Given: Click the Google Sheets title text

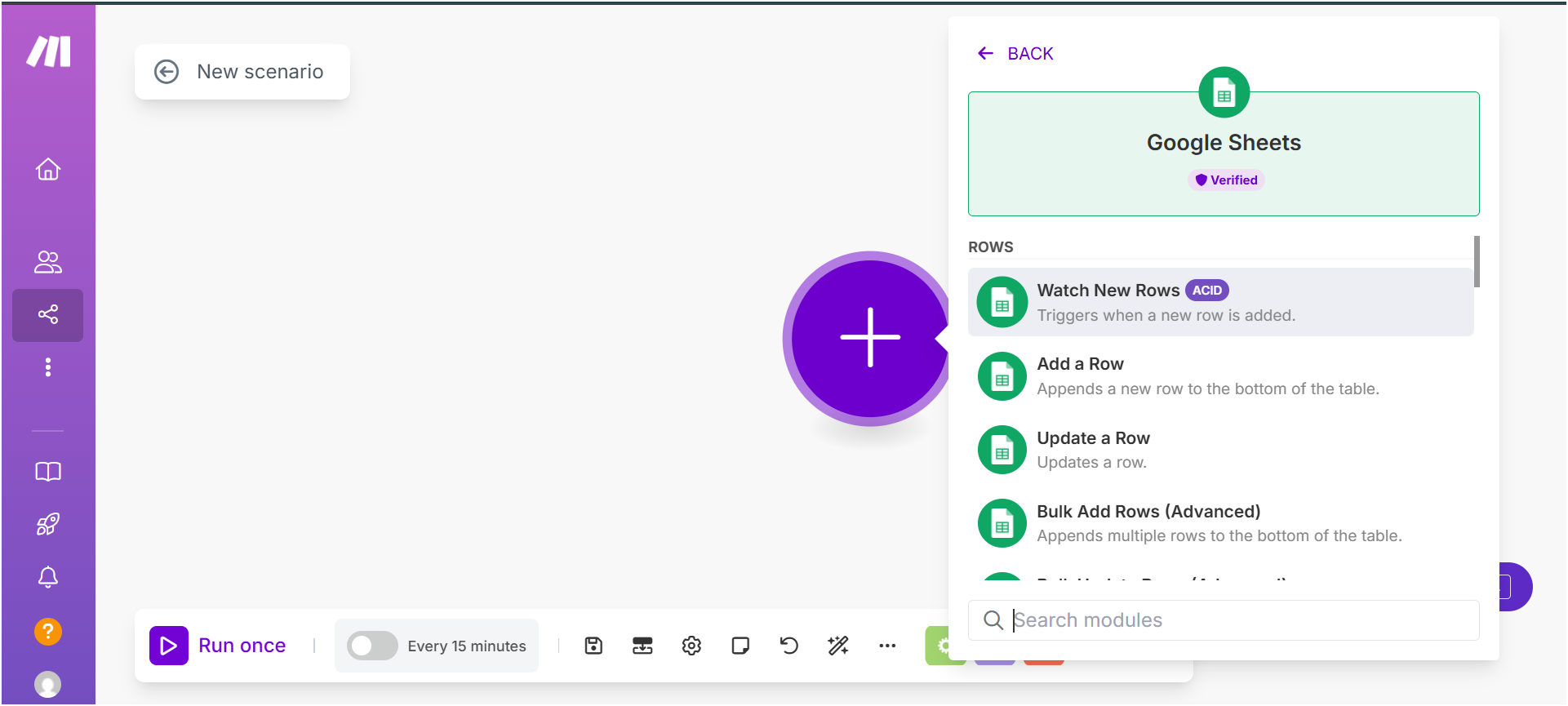Looking at the screenshot, I should [1224, 143].
